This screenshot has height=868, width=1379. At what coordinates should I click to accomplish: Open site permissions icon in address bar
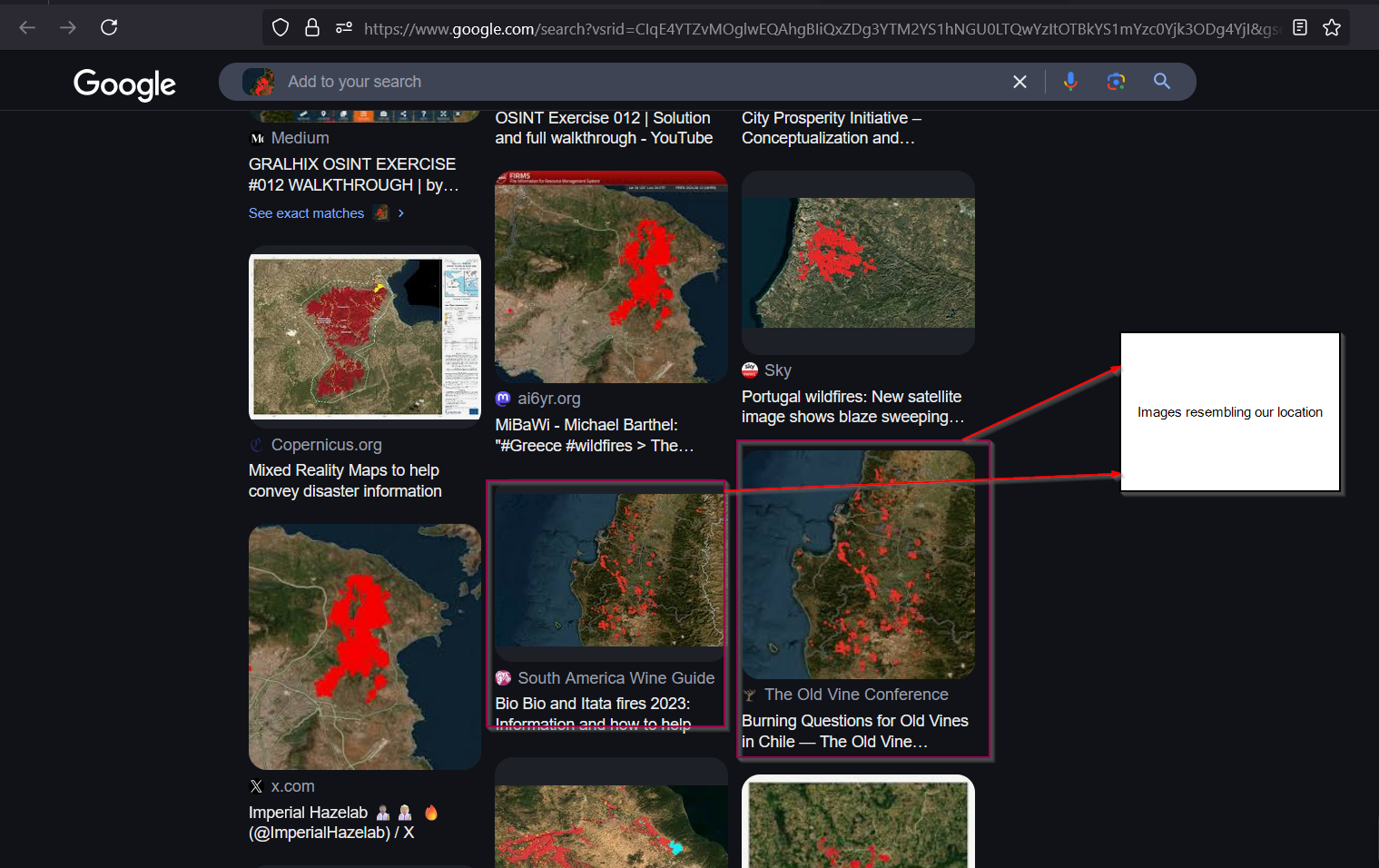pyautogui.click(x=344, y=27)
